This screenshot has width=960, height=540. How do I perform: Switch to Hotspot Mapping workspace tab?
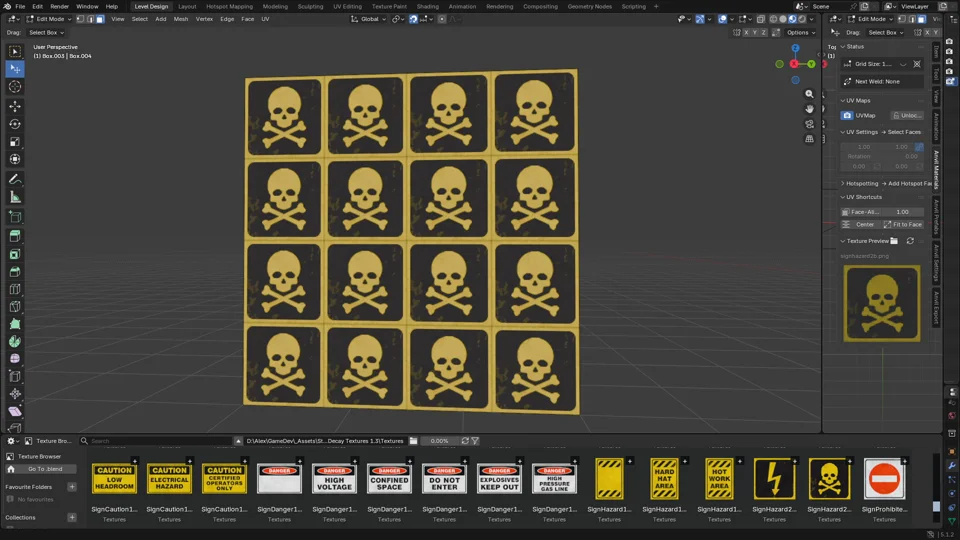point(229,6)
